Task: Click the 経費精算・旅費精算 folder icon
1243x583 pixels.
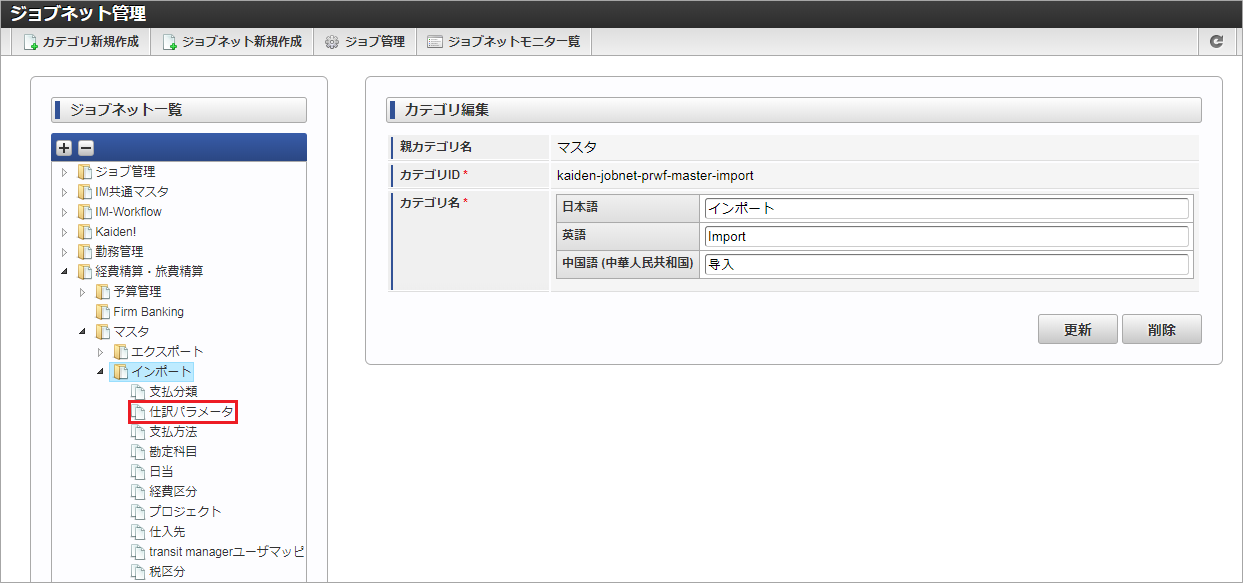Action: point(84,272)
